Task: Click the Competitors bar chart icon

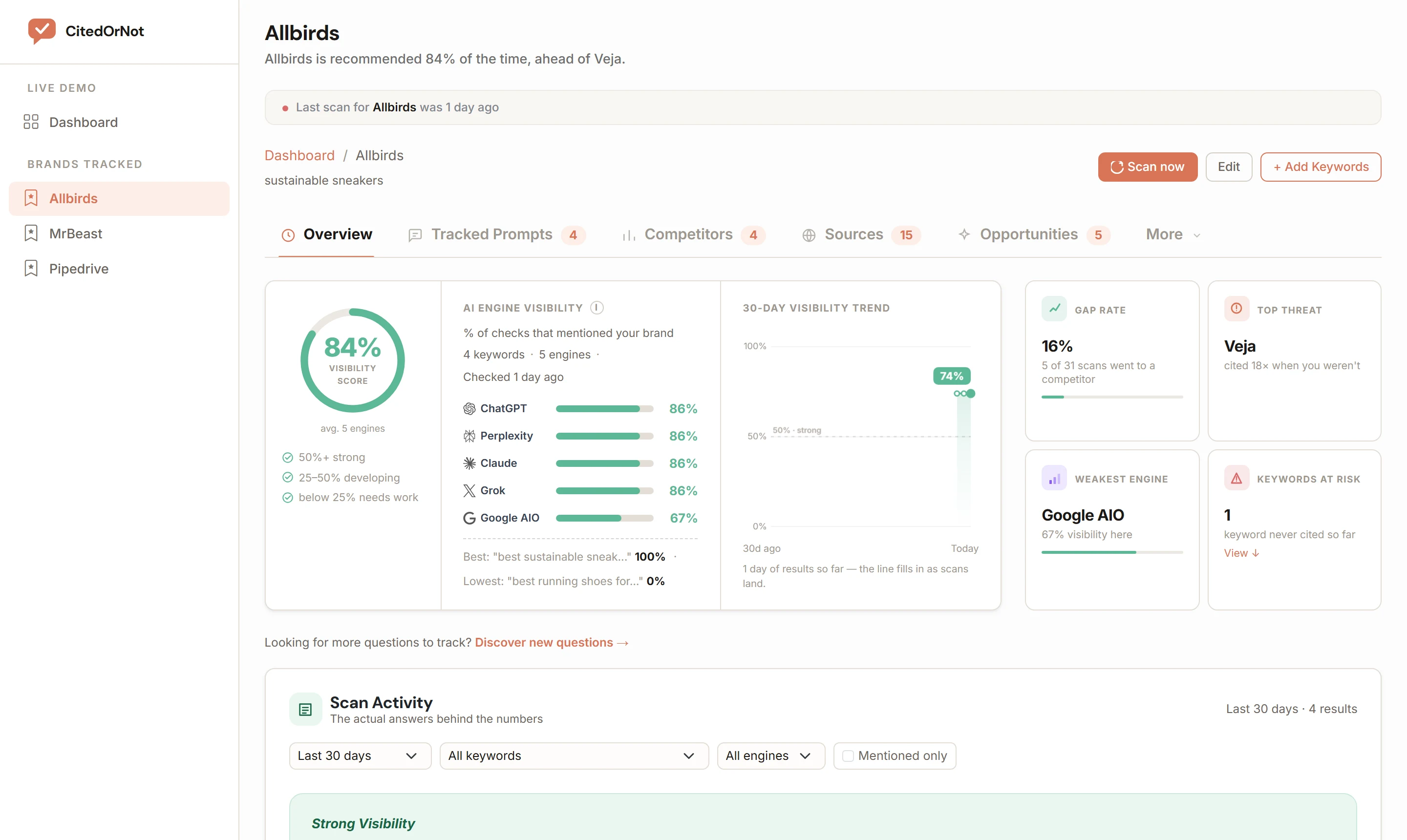Action: pos(628,235)
